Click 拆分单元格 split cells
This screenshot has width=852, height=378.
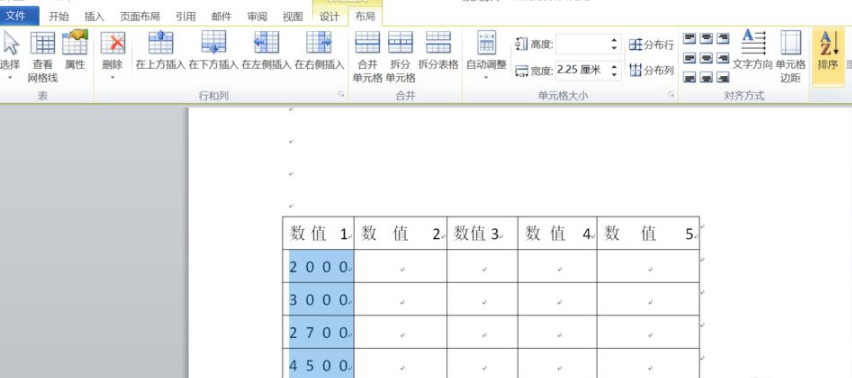tap(400, 56)
